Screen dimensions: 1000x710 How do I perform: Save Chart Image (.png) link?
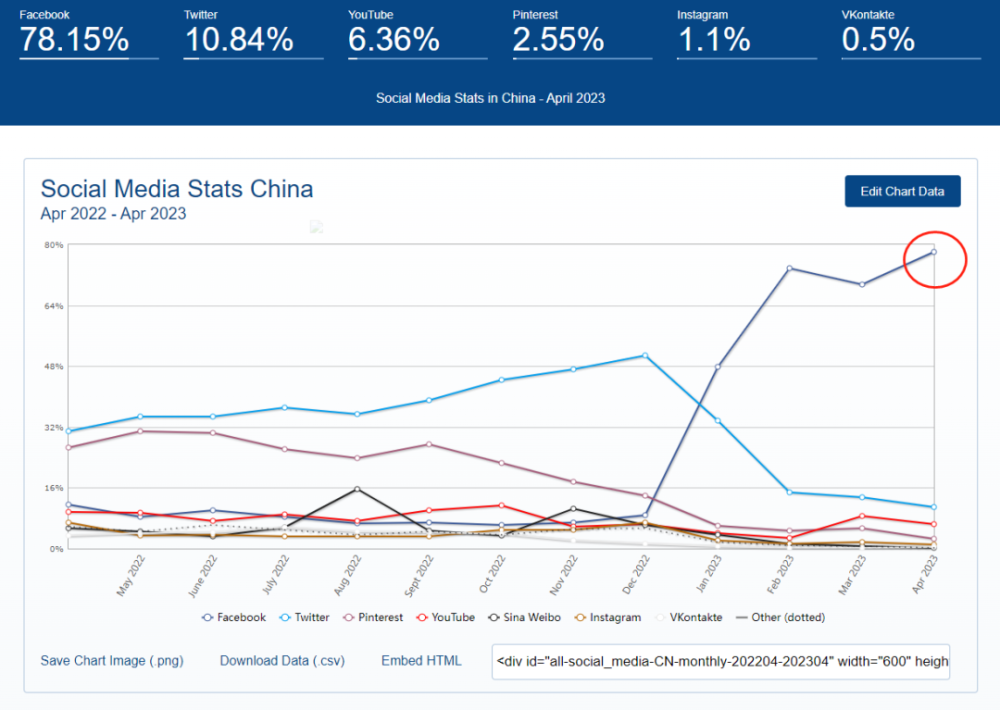point(112,661)
